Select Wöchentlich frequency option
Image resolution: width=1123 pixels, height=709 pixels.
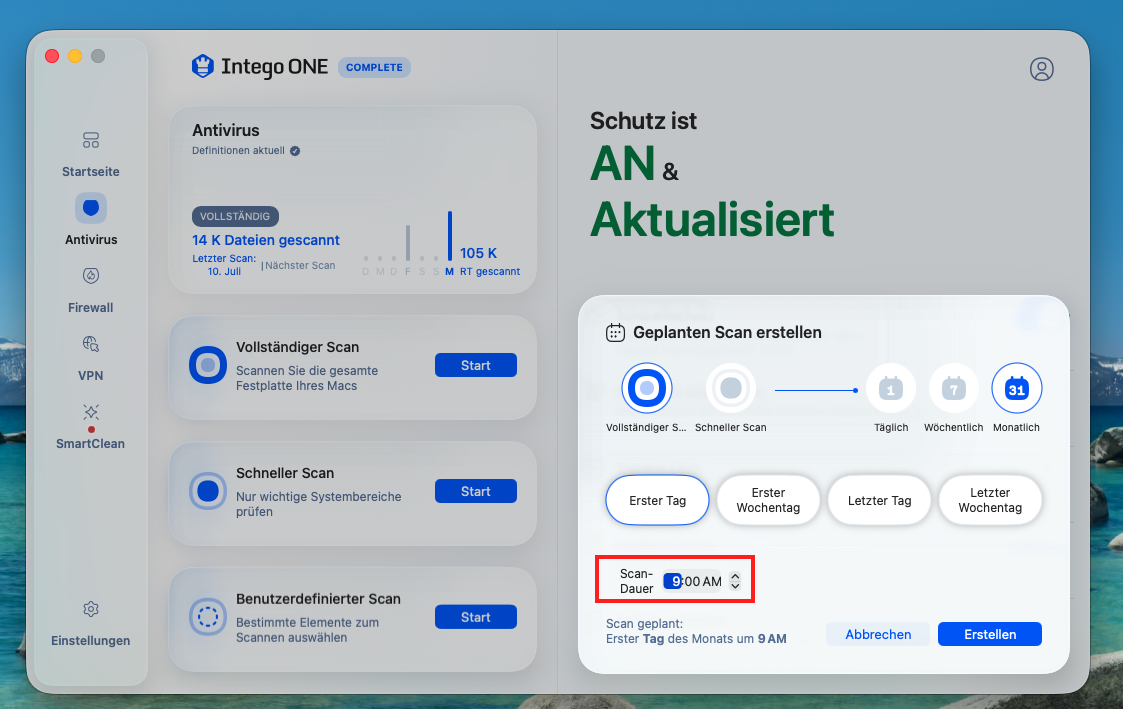[953, 388]
